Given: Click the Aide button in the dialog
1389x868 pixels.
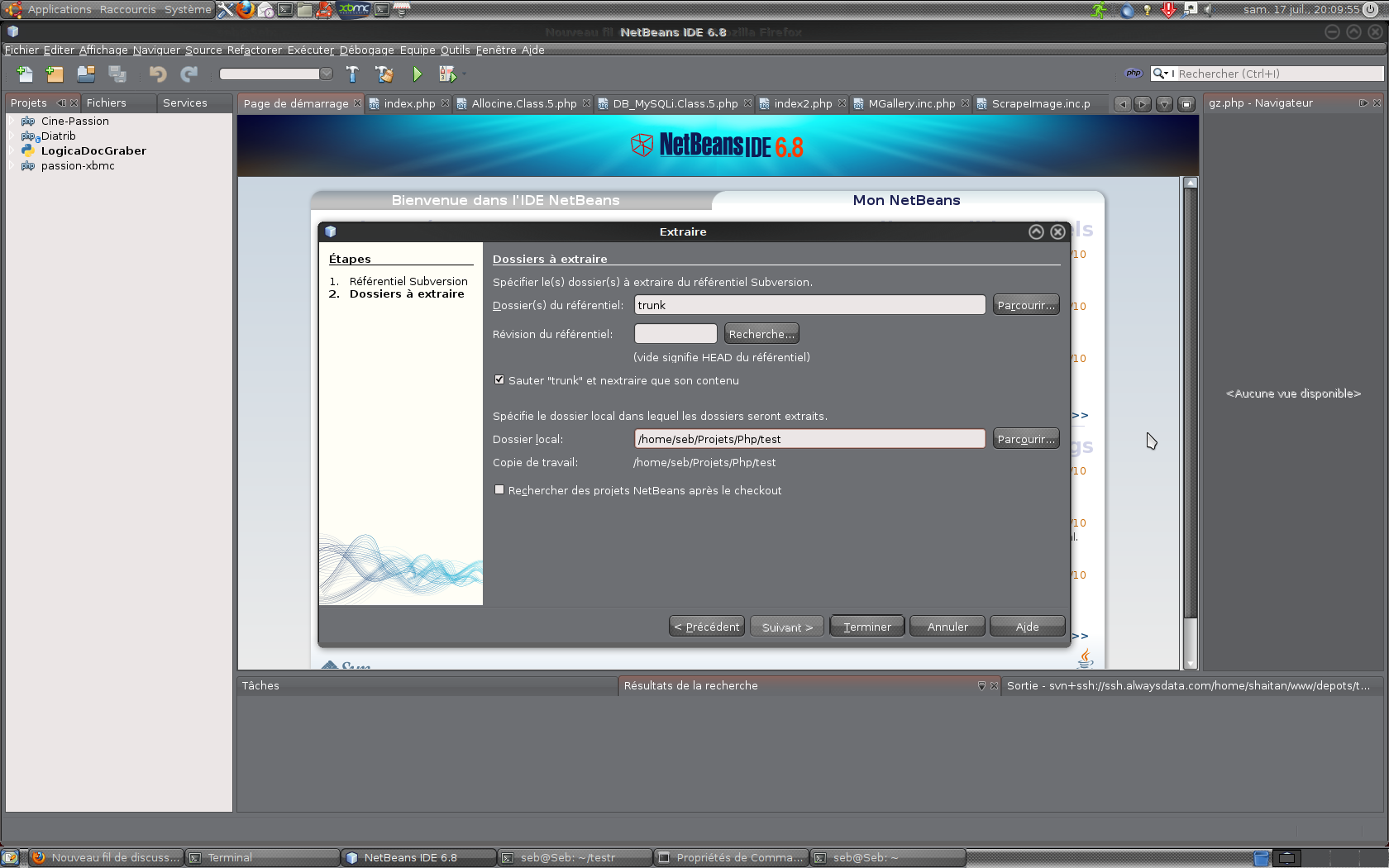Looking at the screenshot, I should point(1028,627).
